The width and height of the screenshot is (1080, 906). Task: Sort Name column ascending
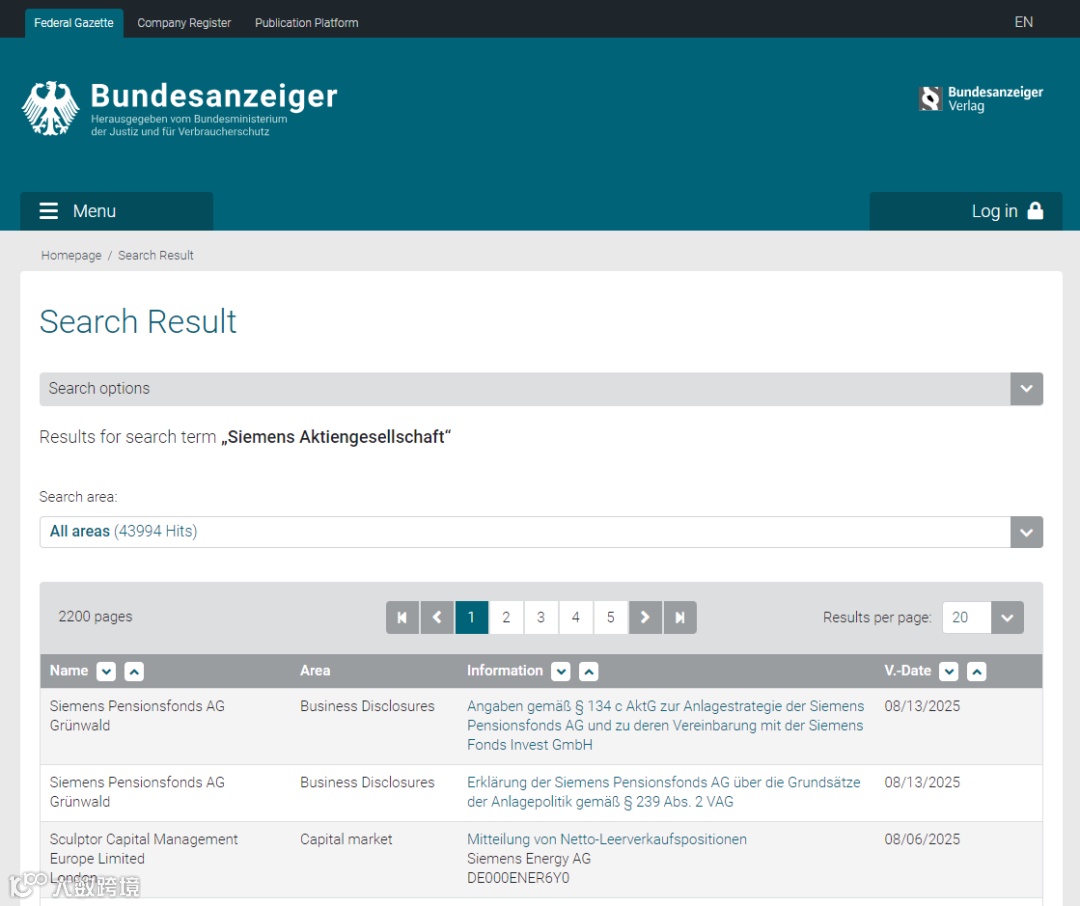[x=134, y=671]
